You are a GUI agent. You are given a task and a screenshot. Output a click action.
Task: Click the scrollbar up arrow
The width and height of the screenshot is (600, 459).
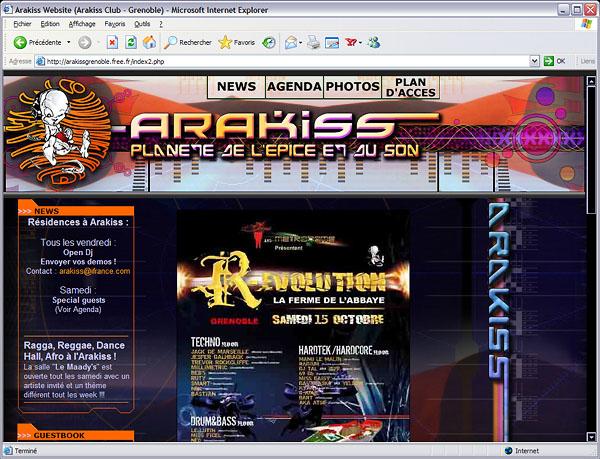(x=591, y=81)
